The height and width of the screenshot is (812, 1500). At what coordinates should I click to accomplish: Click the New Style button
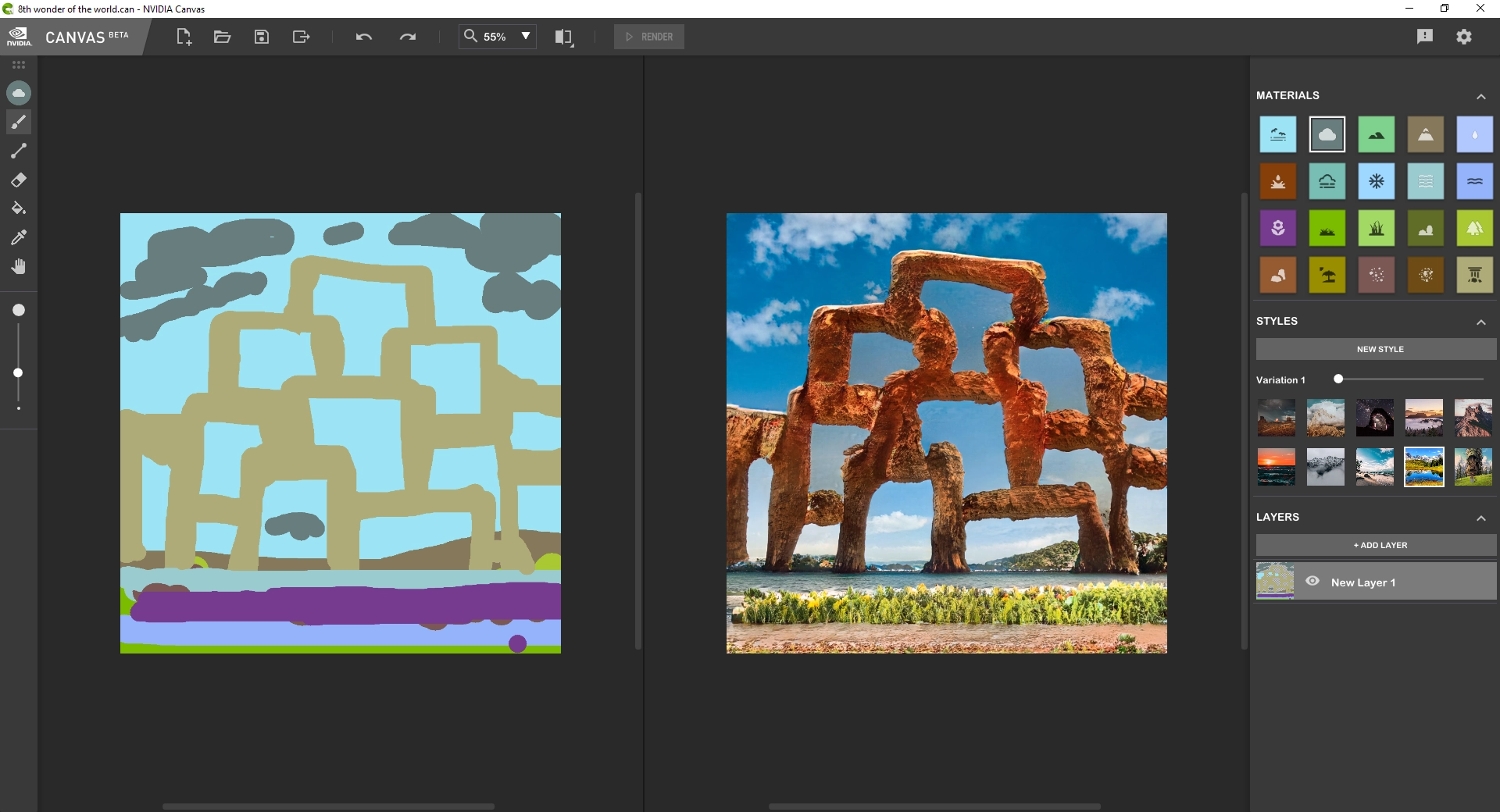click(x=1377, y=349)
